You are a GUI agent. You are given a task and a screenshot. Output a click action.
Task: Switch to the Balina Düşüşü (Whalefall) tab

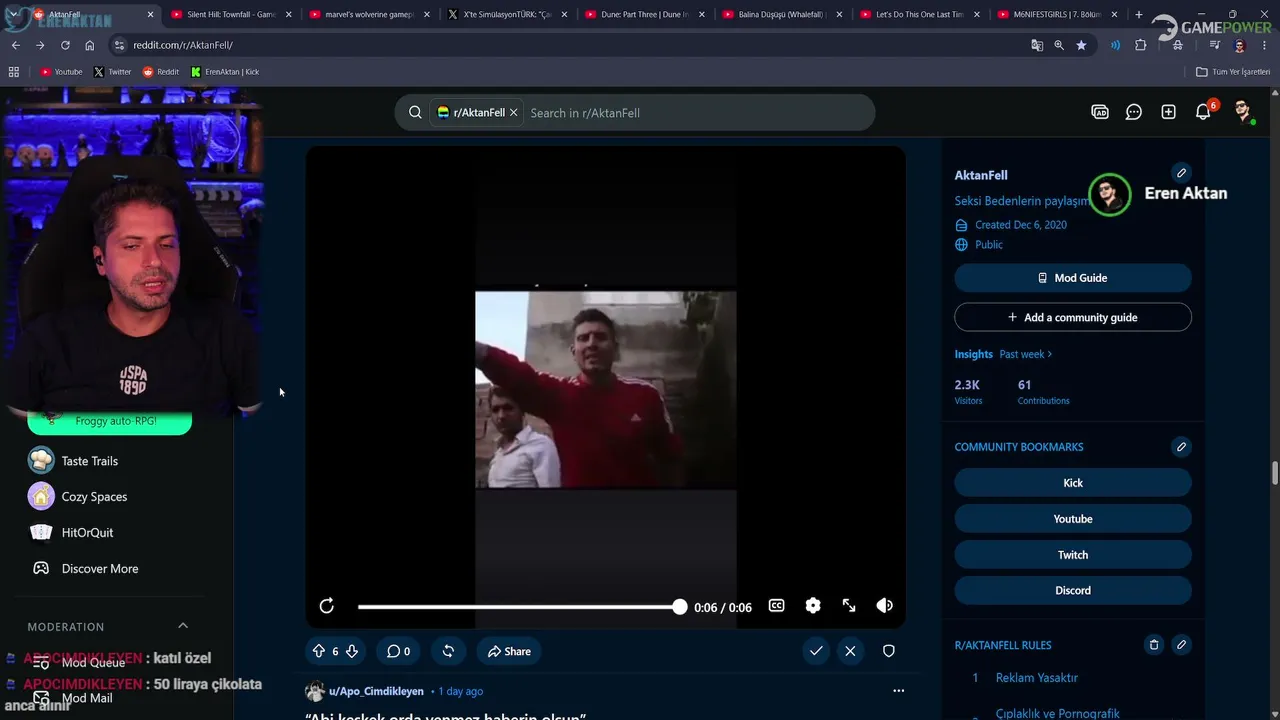pyautogui.click(x=782, y=15)
